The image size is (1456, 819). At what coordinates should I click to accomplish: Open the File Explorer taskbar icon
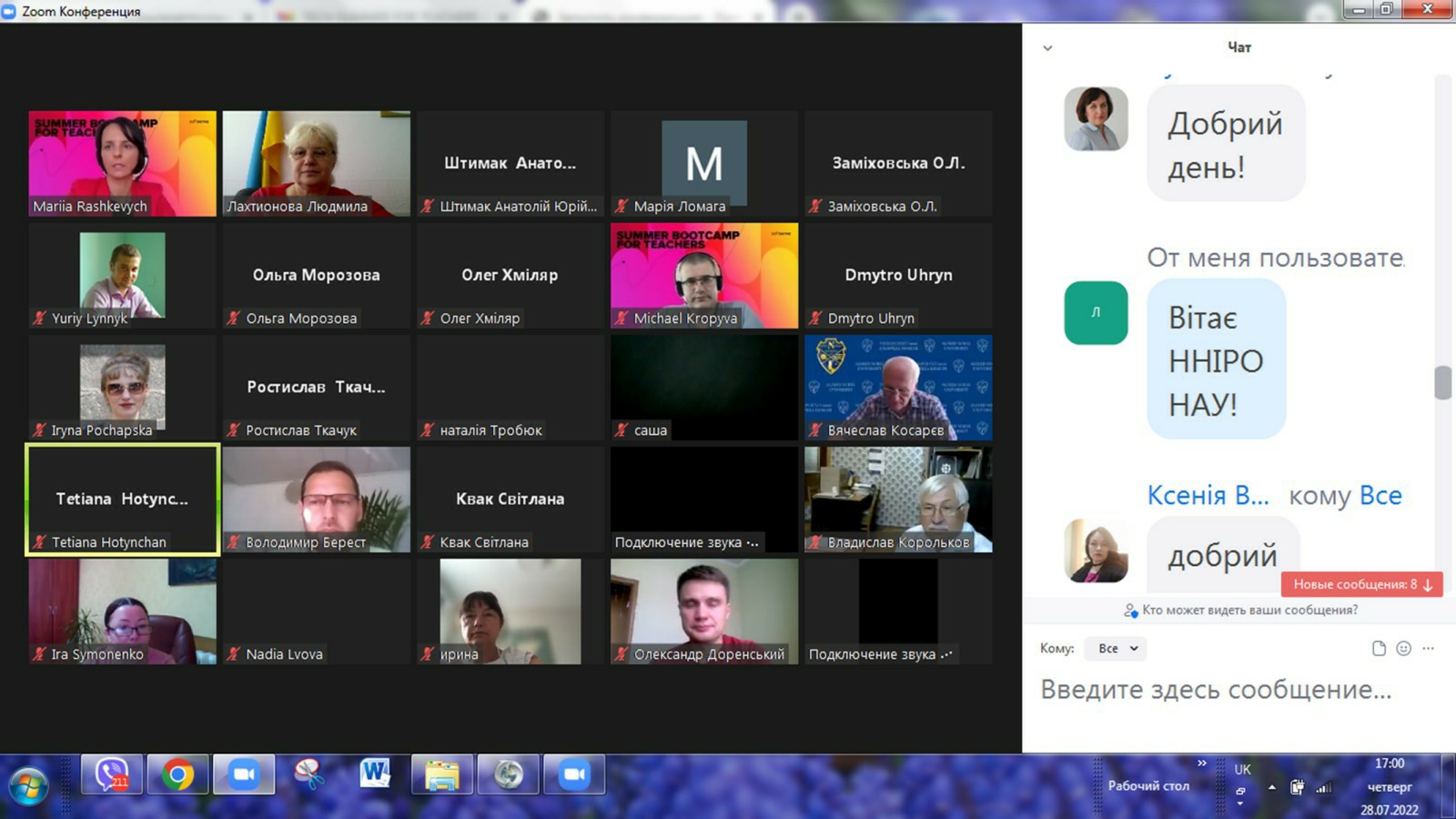point(442,775)
